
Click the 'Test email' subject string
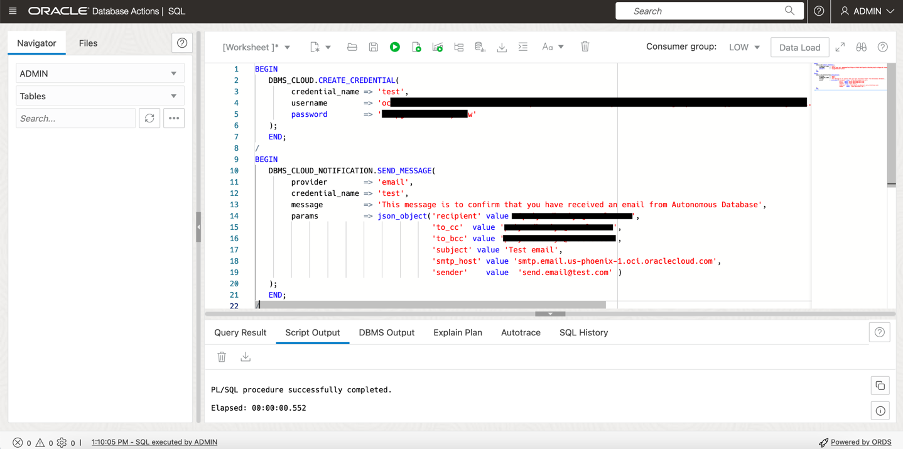(530, 249)
